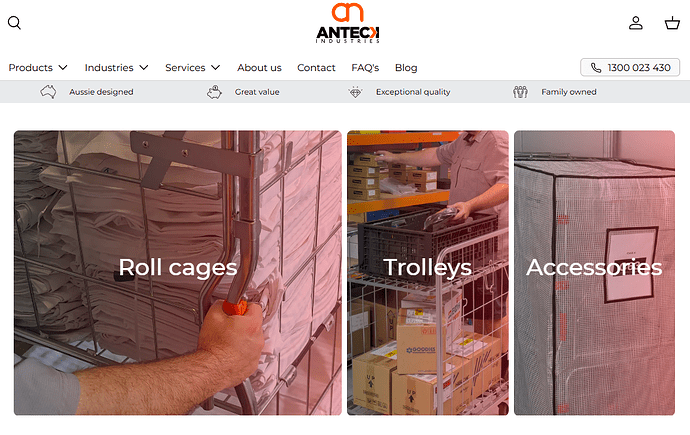Go to the About us page
The width and height of the screenshot is (690, 435).
(x=259, y=68)
